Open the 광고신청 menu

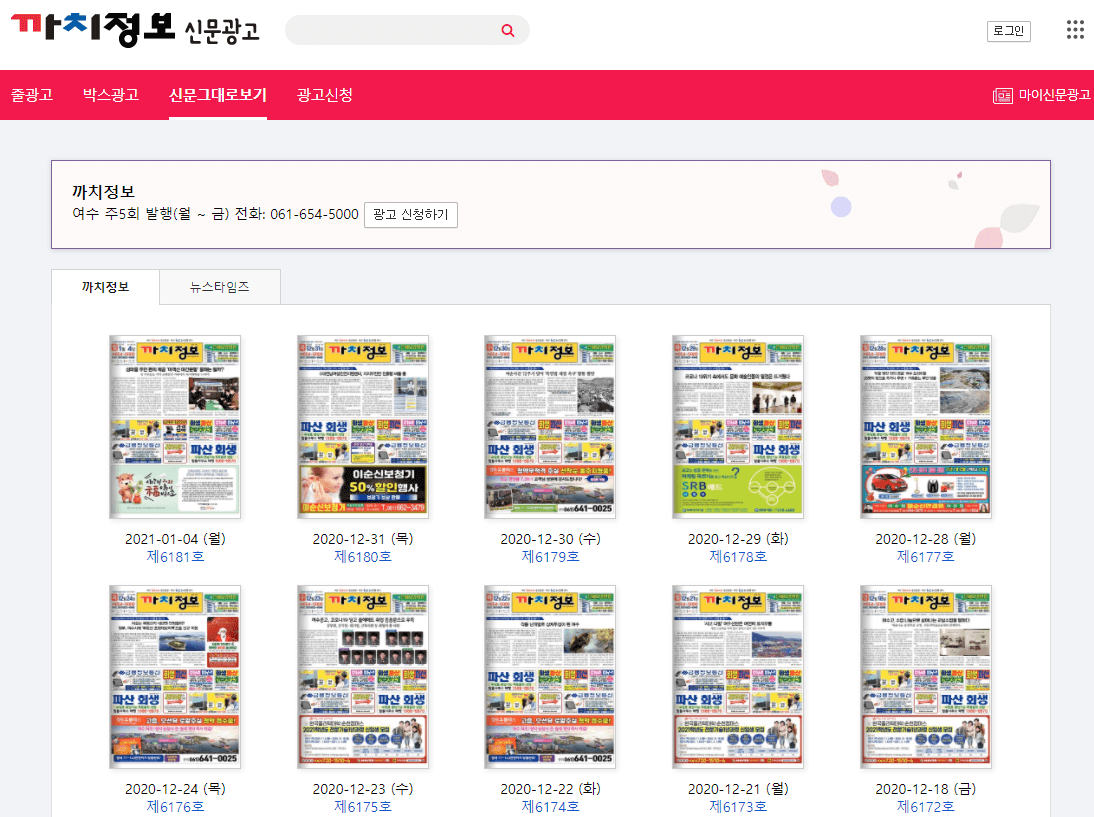pyautogui.click(x=324, y=95)
